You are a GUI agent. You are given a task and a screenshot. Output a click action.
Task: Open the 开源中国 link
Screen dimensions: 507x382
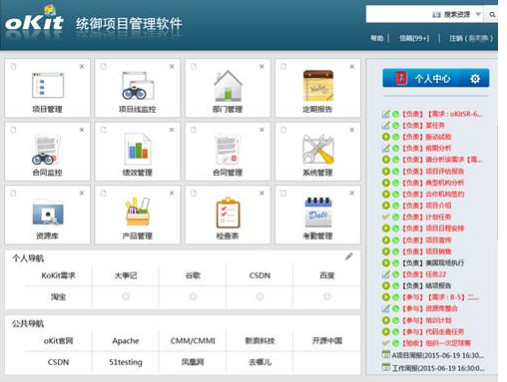tap(327, 341)
